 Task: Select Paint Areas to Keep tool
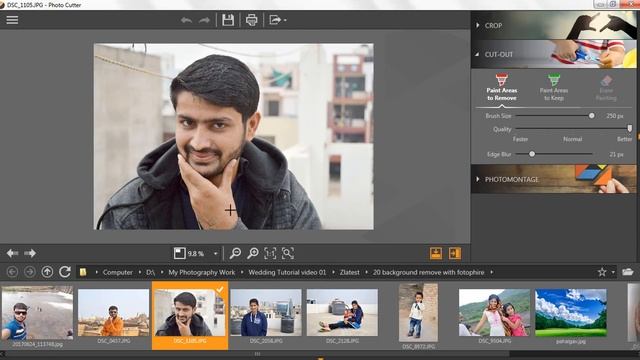click(554, 87)
